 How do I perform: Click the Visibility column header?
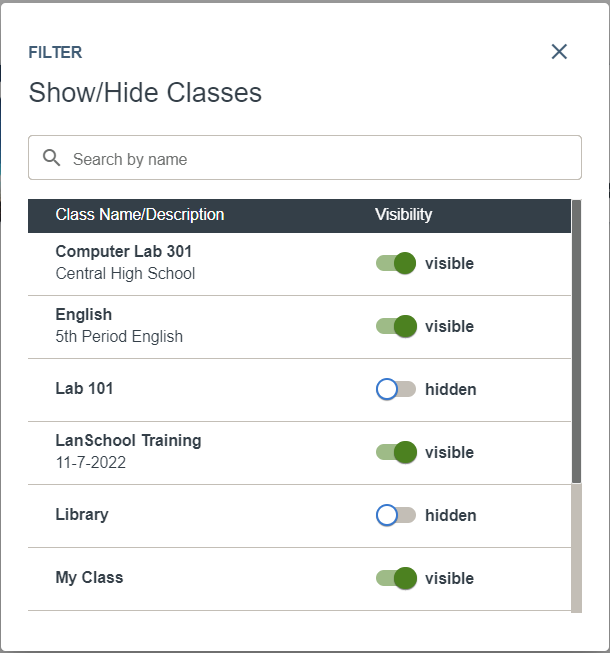tap(403, 215)
